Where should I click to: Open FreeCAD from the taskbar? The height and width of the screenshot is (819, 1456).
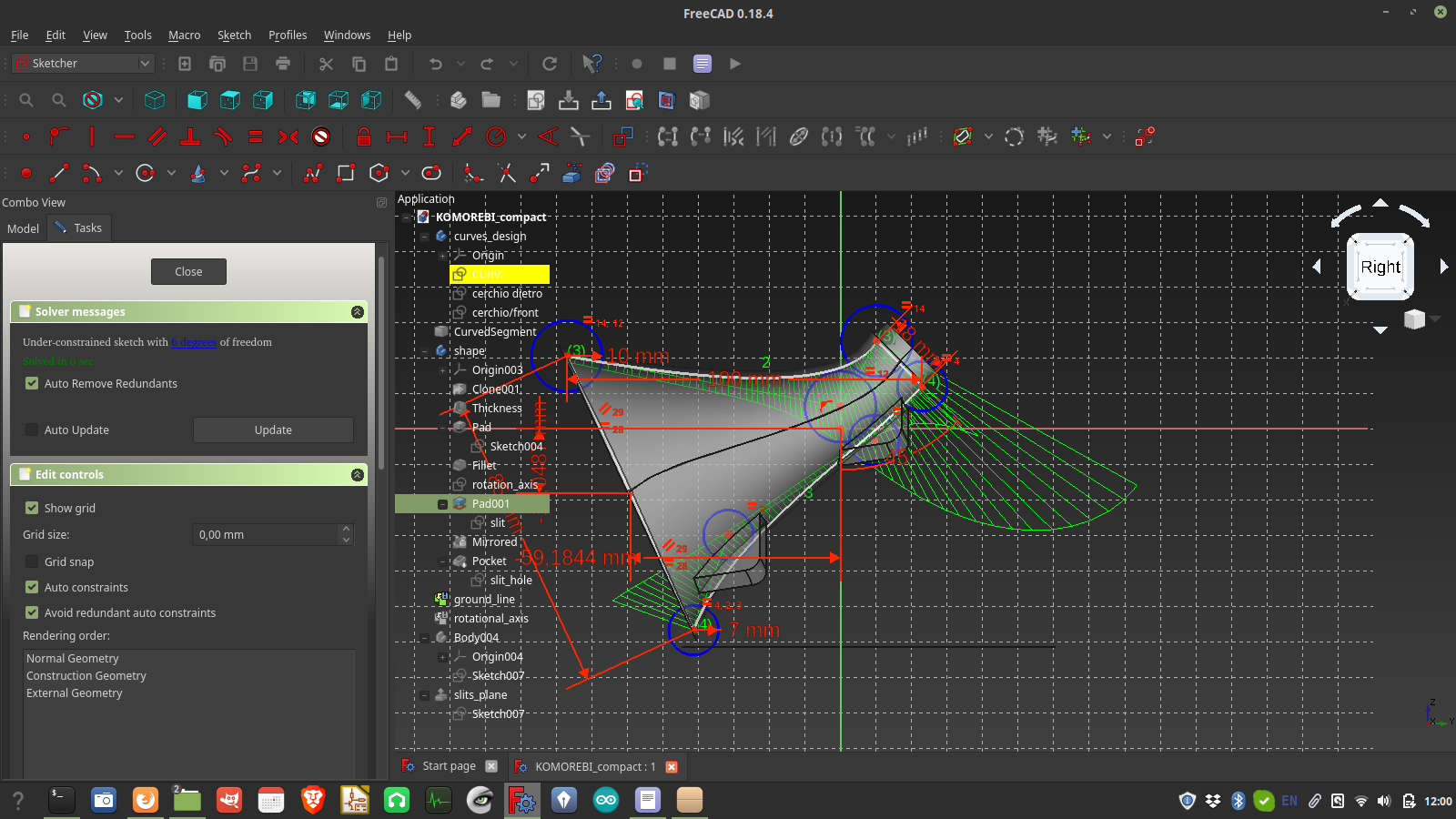pyautogui.click(x=522, y=800)
